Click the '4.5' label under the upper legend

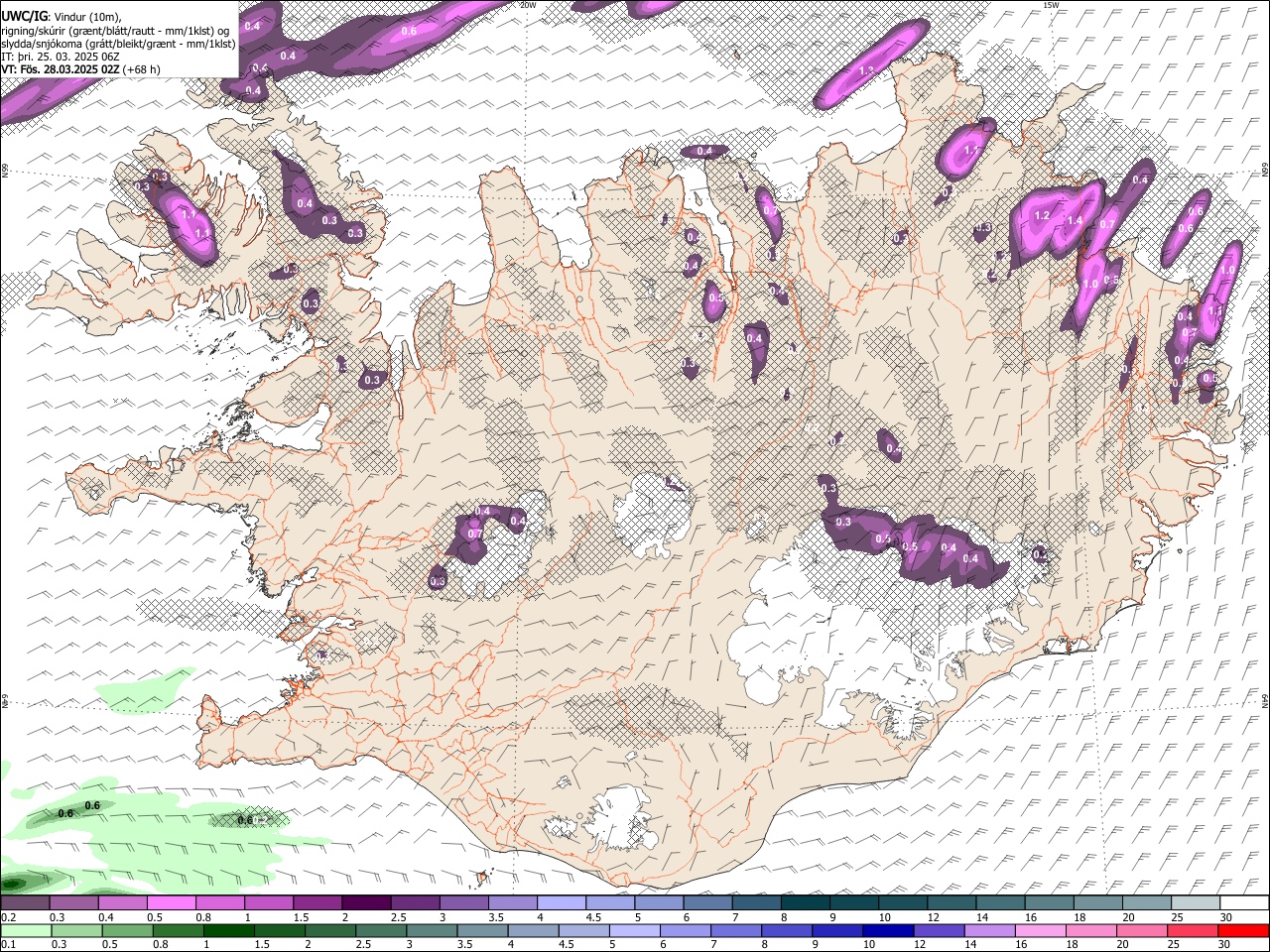[x=593, y=917]
